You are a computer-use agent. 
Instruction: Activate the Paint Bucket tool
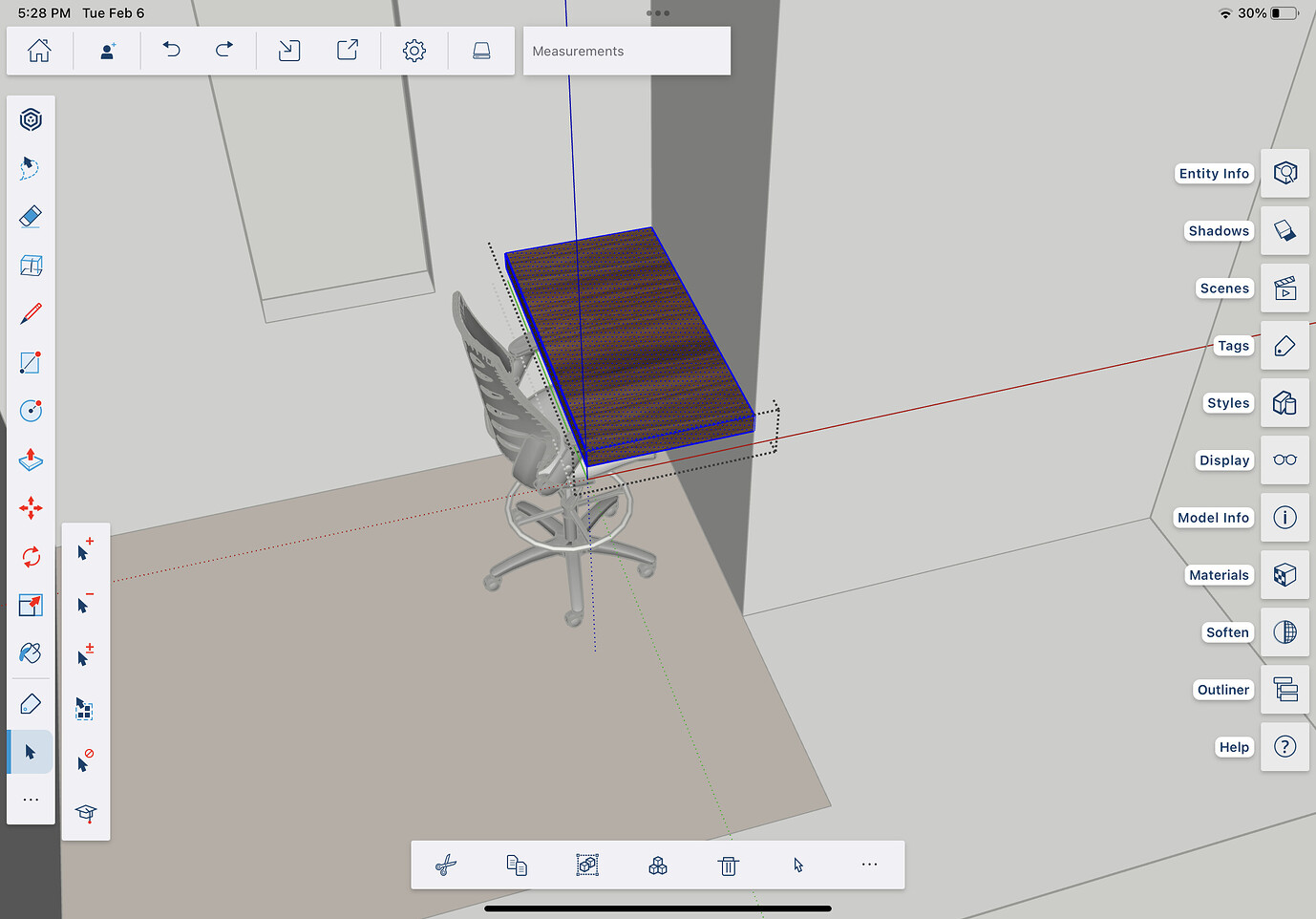point(31,653)
